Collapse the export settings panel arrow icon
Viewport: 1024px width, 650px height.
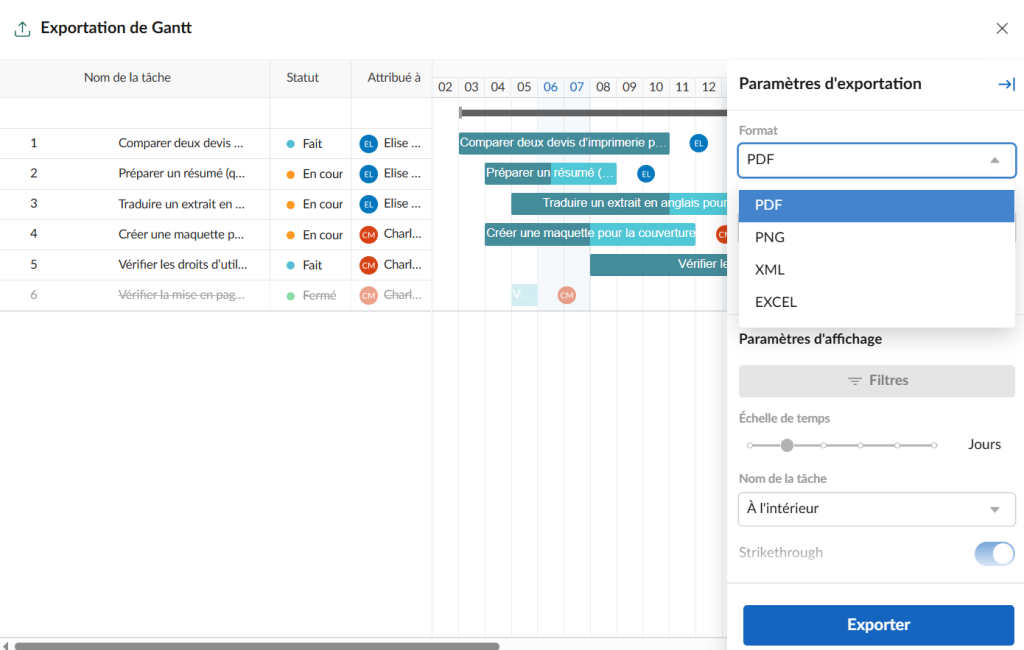pyautogui.click(x=1007, y=84)
